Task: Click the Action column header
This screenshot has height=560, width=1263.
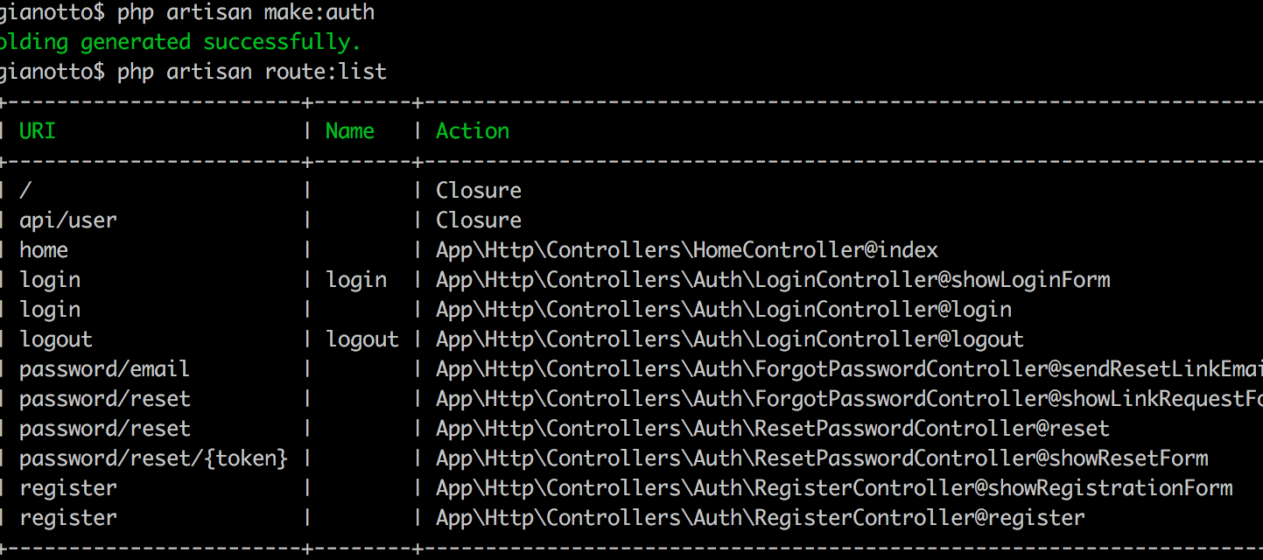Action: [472, 131]
